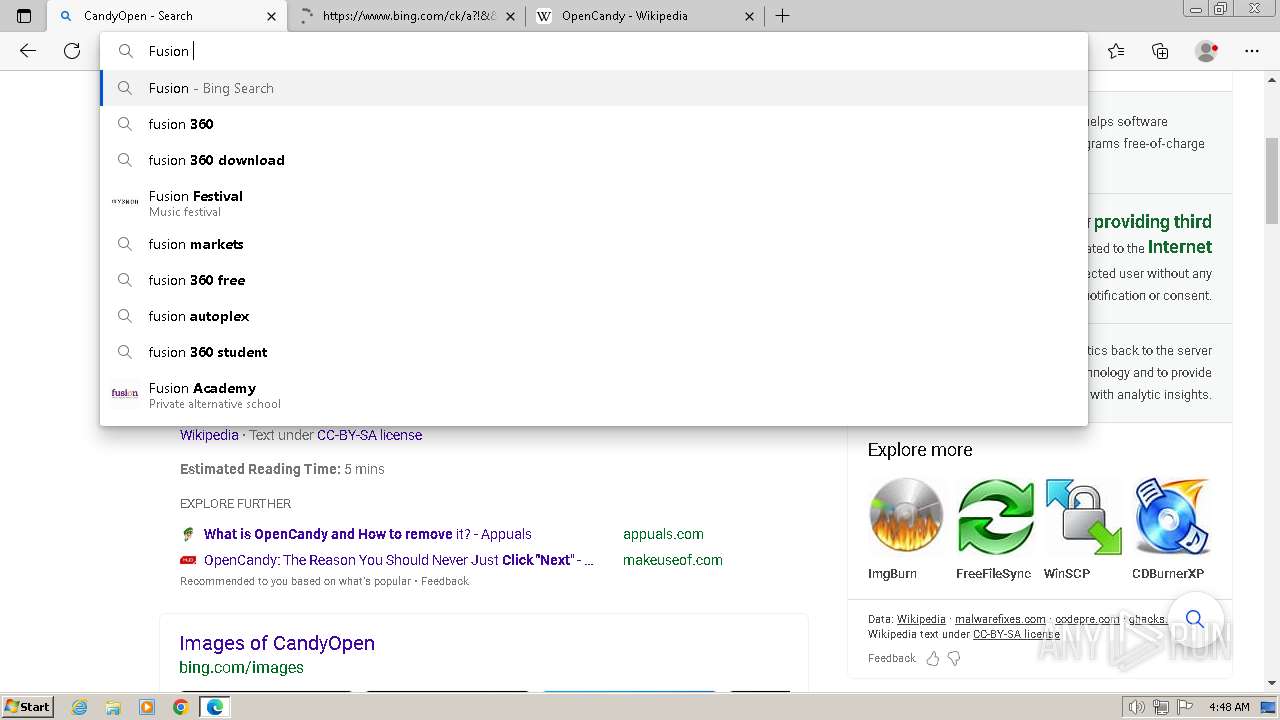Choose the fusion 360 student suggestion
Image resolution: width=1280 pixels, height=720 pixels.
click(594, 352)
